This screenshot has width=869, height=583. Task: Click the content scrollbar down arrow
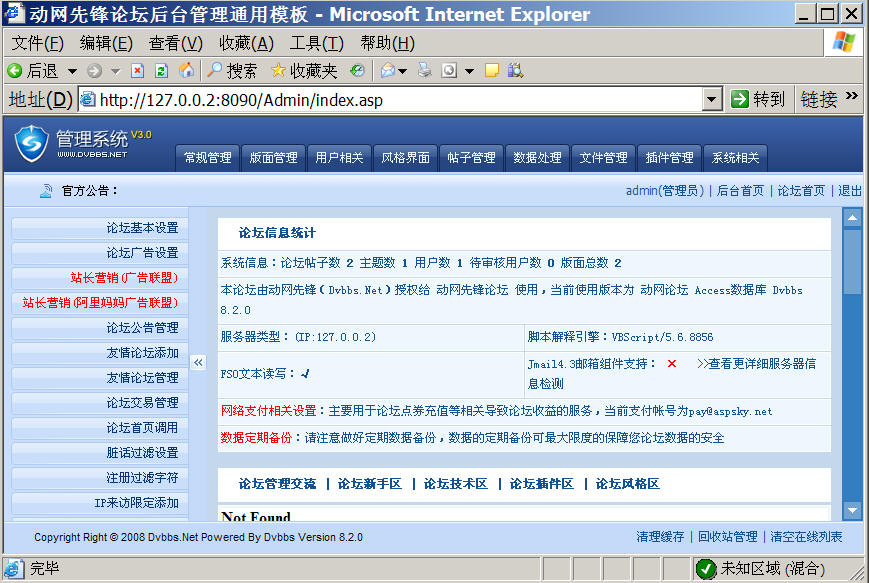852,510
